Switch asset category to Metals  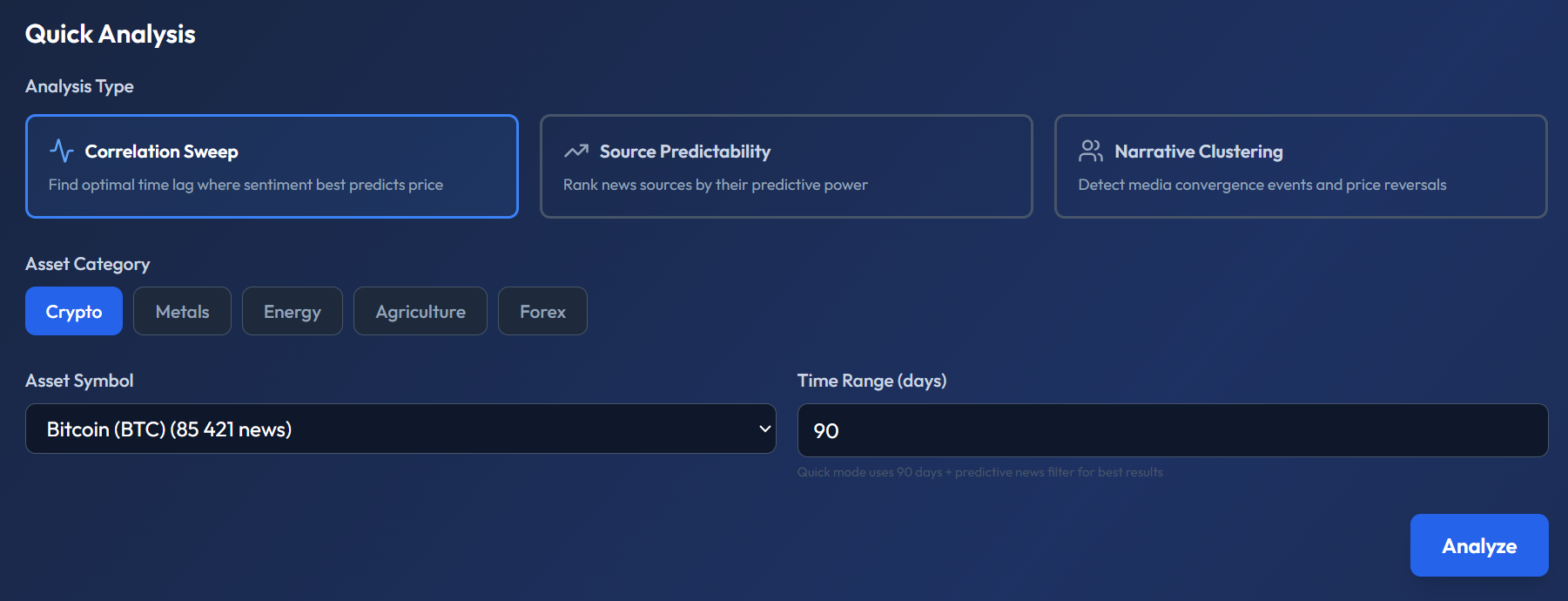point(182,311)
